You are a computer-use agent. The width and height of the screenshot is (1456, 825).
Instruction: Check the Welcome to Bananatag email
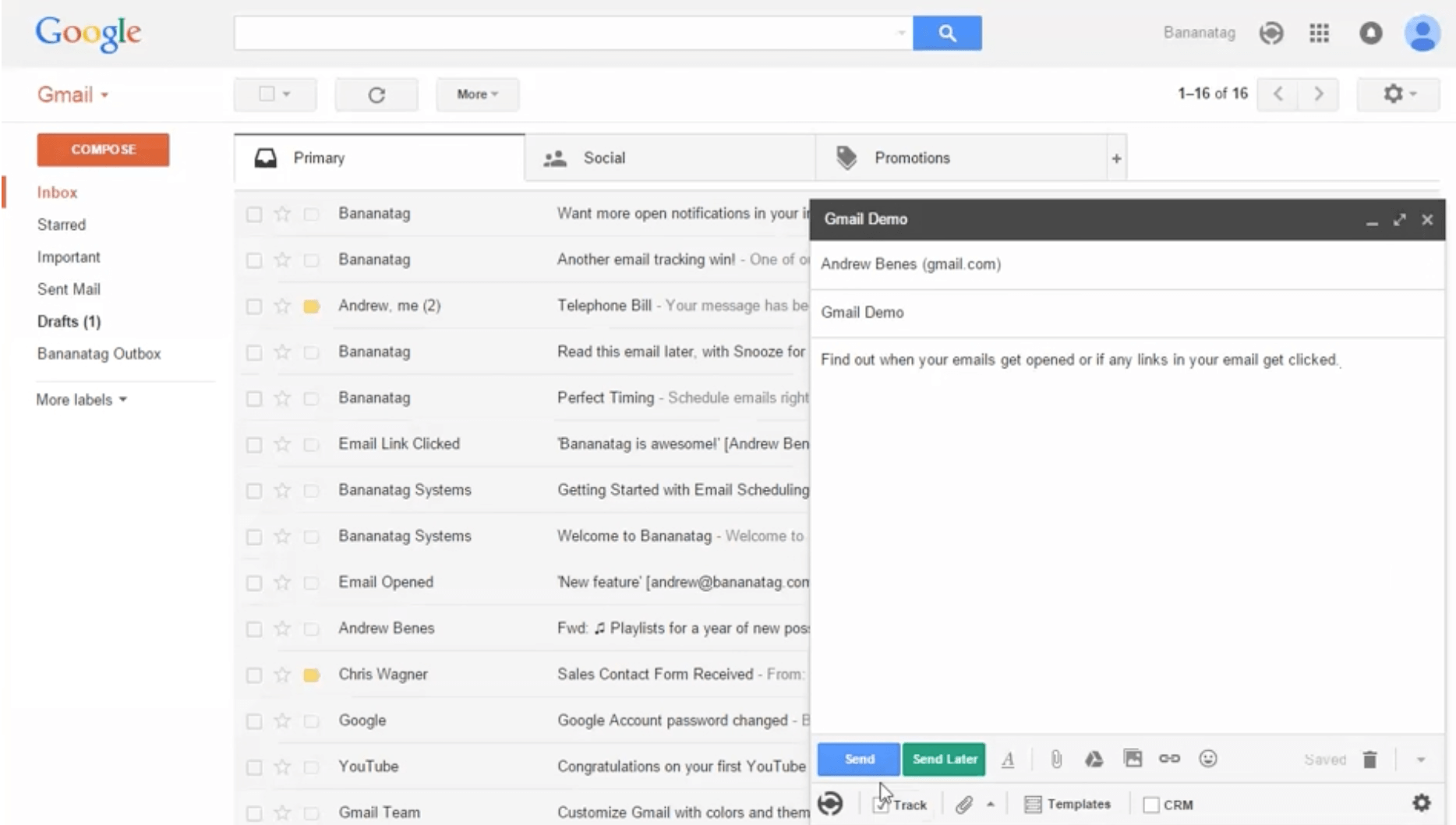pos(254,536)
